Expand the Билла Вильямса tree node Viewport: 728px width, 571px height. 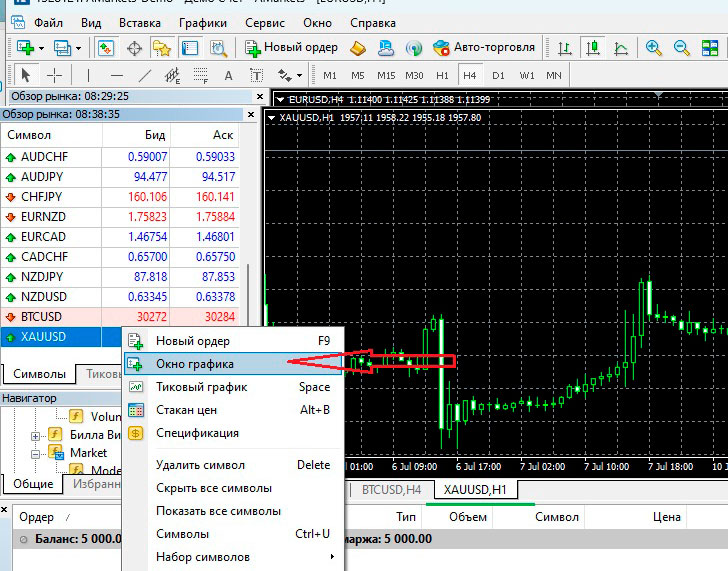36,435
